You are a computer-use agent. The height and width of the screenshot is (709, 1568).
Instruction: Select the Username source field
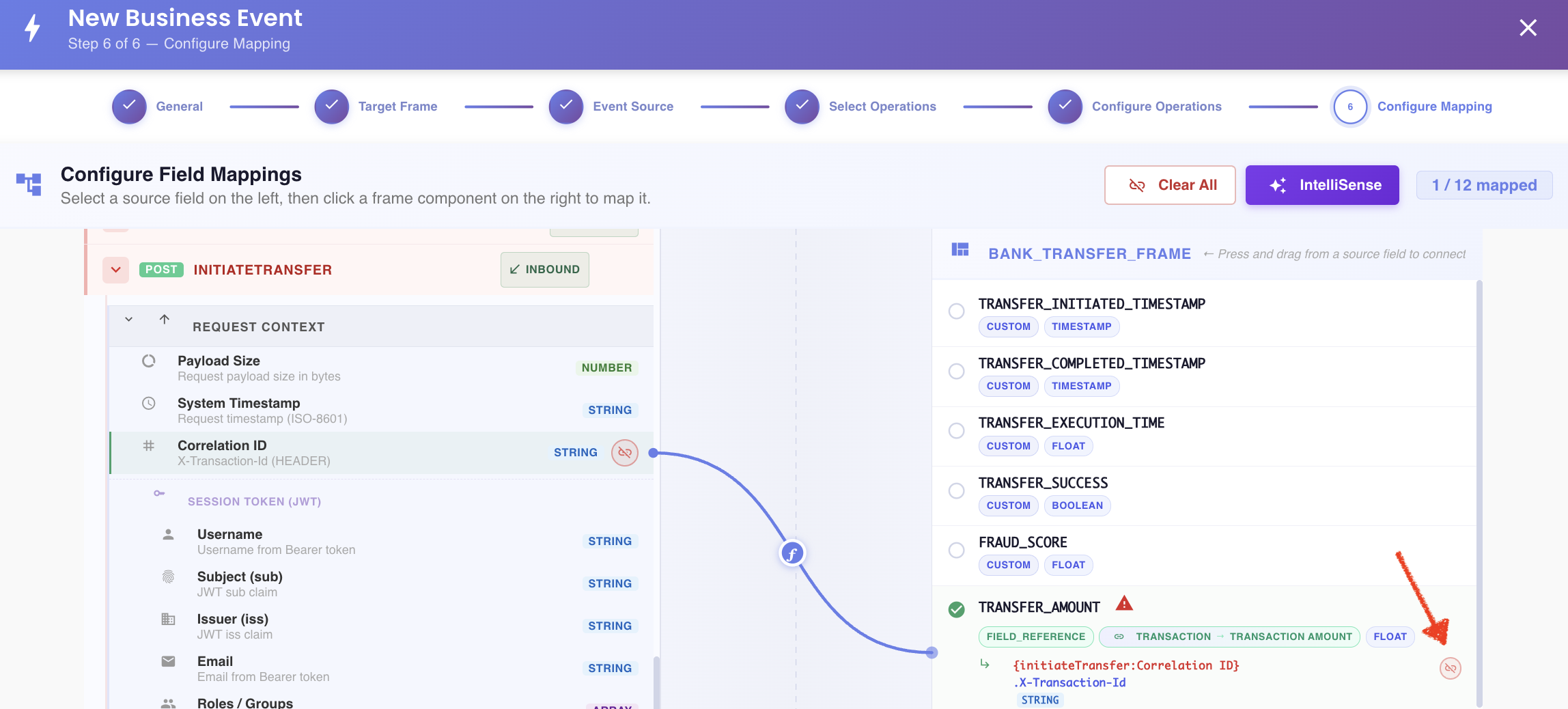[x=382, y=542]
